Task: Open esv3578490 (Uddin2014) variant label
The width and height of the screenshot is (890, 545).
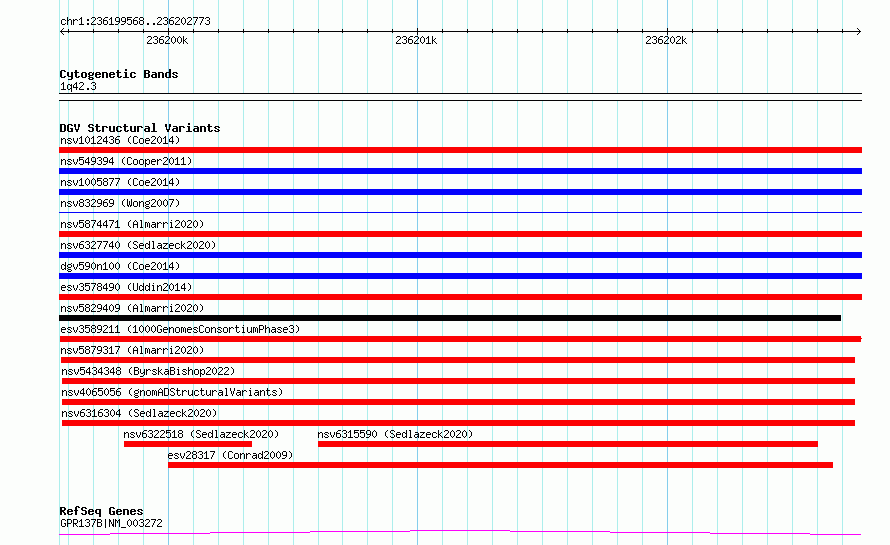Action: click(x=126, y=287)
